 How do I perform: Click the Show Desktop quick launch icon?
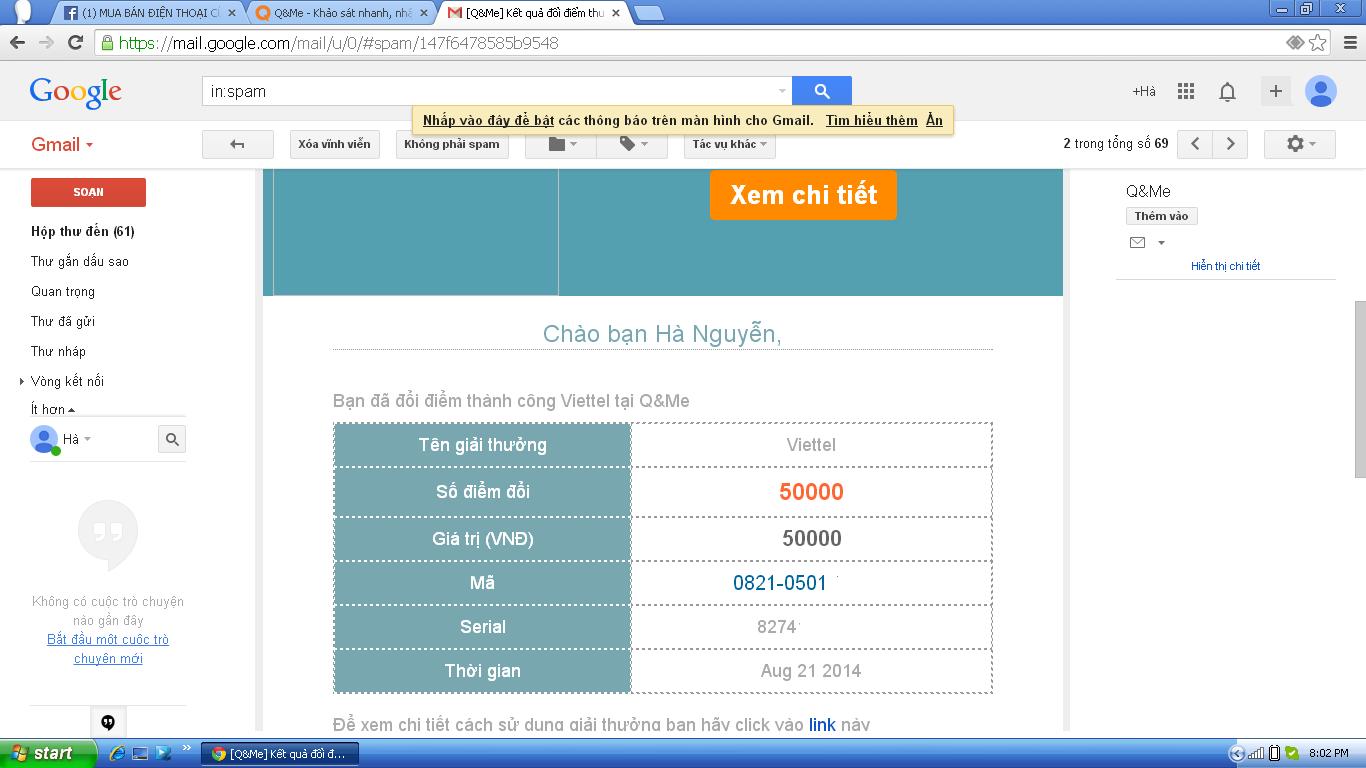pyautogui.click(x=140, y=753)
